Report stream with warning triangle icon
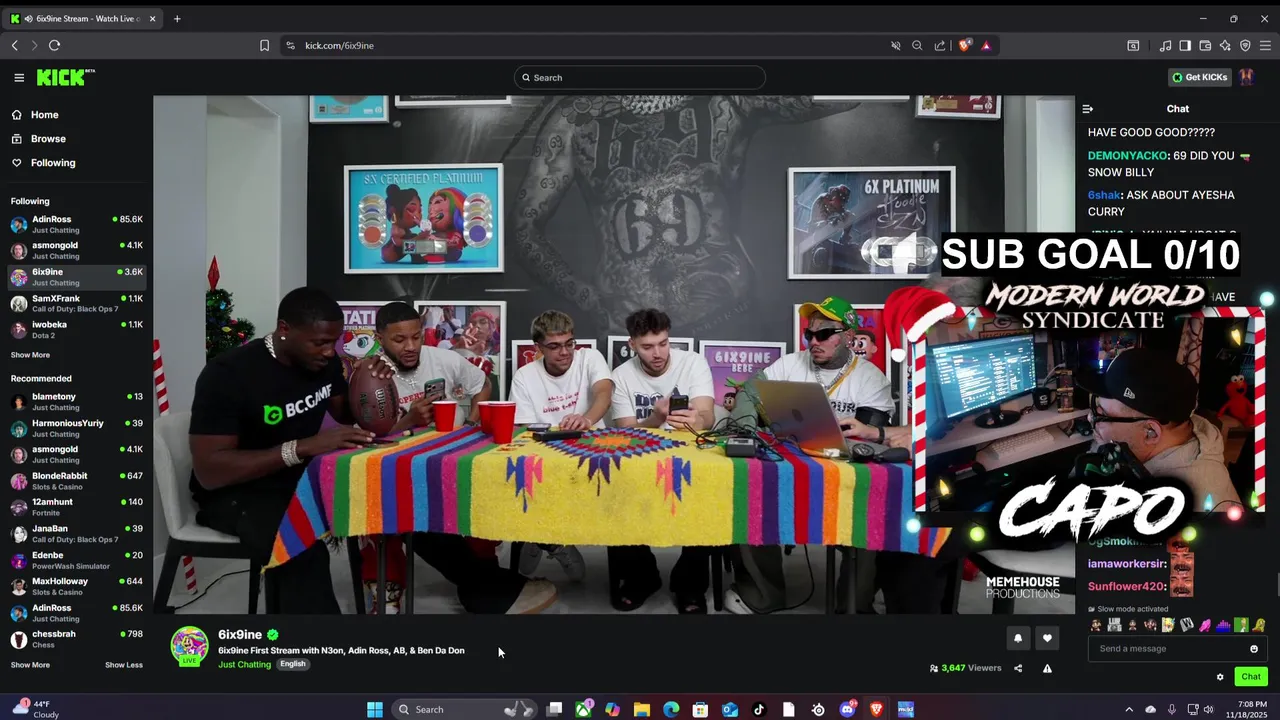Screen dimensions: 1280x720 tap(1047, 668)
